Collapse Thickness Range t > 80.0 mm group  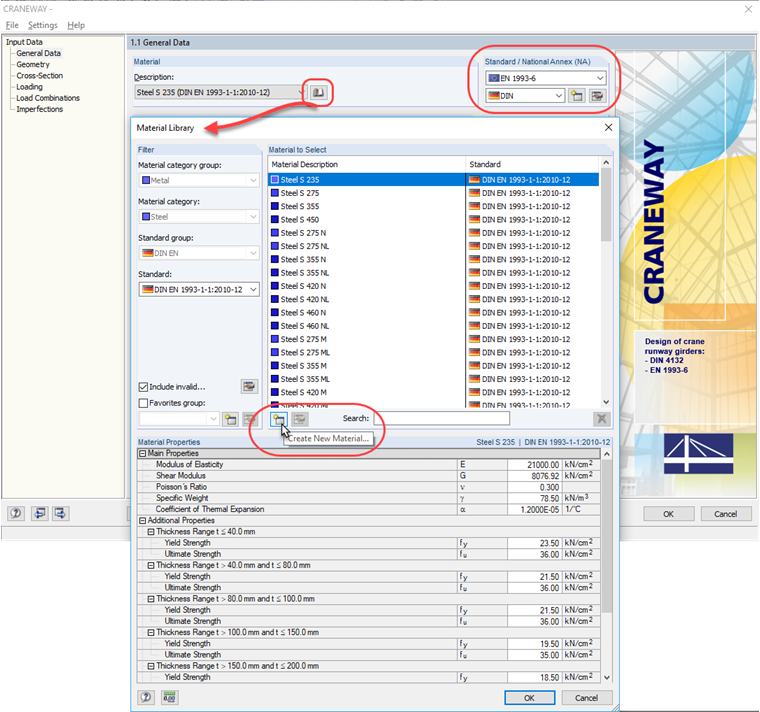[151, 599]
